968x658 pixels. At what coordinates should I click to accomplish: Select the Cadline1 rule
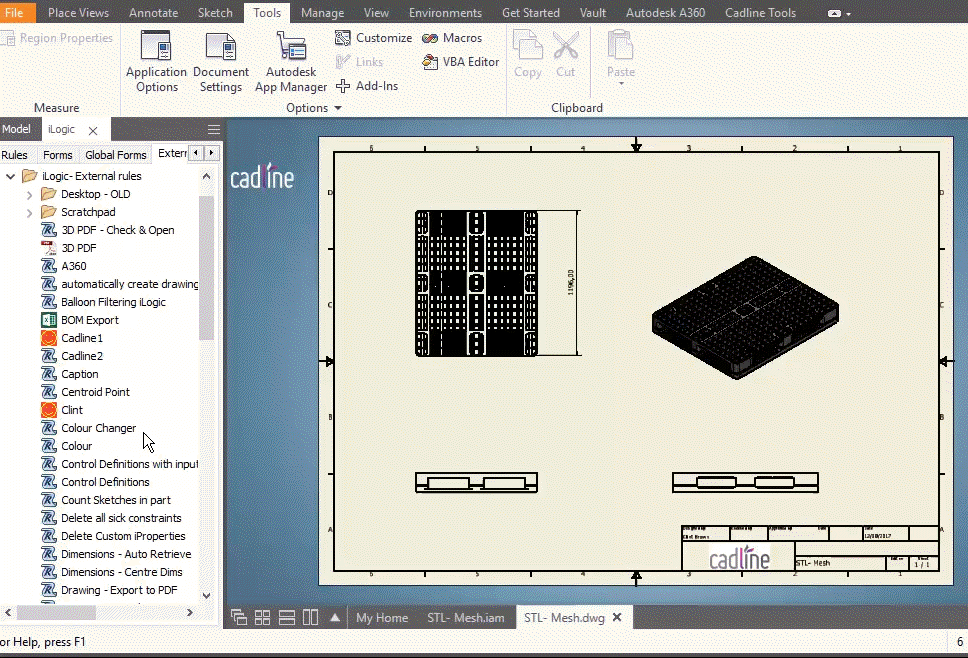click(72, 338)
